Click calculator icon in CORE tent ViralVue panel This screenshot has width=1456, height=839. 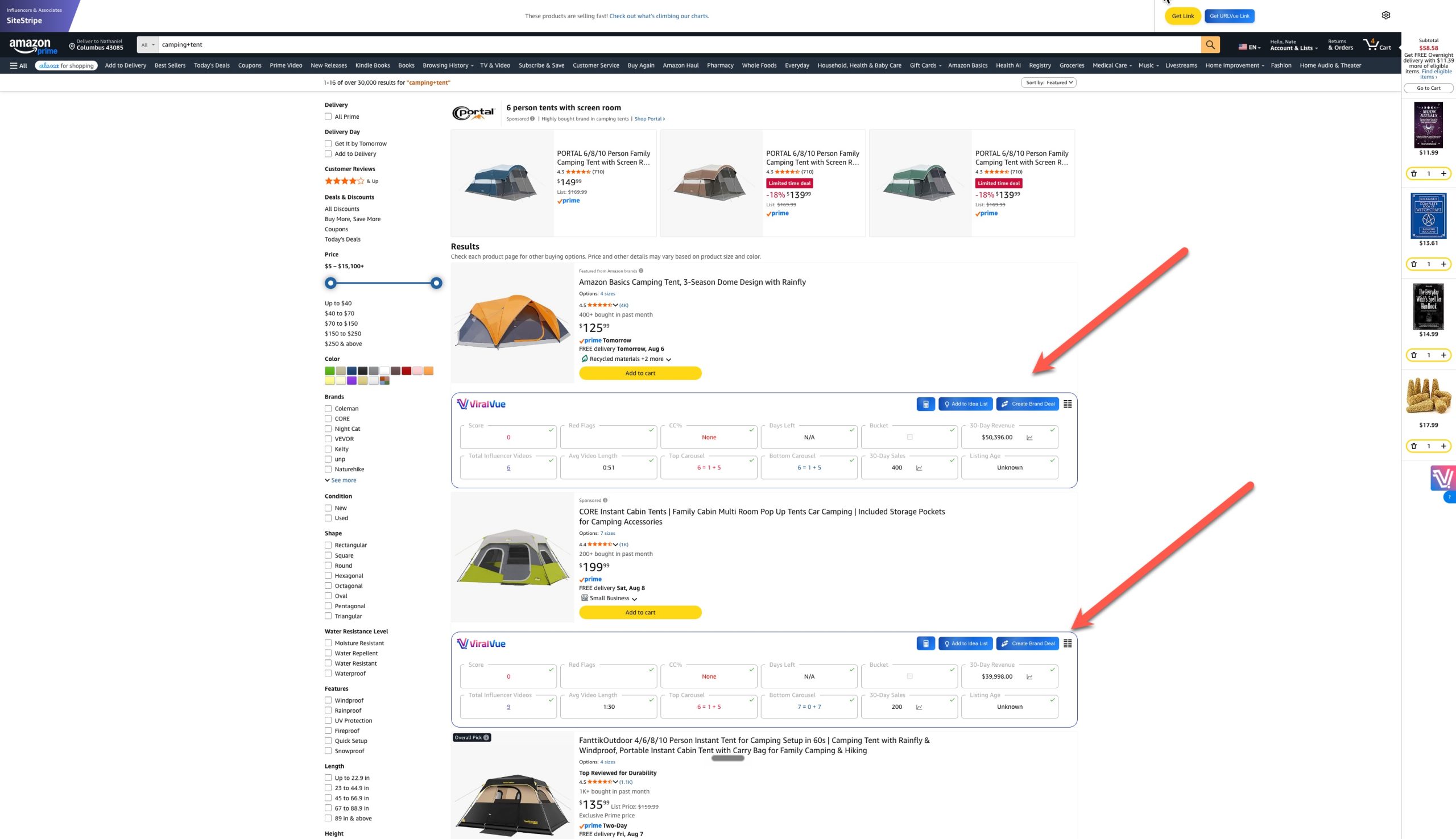point(925,643)
